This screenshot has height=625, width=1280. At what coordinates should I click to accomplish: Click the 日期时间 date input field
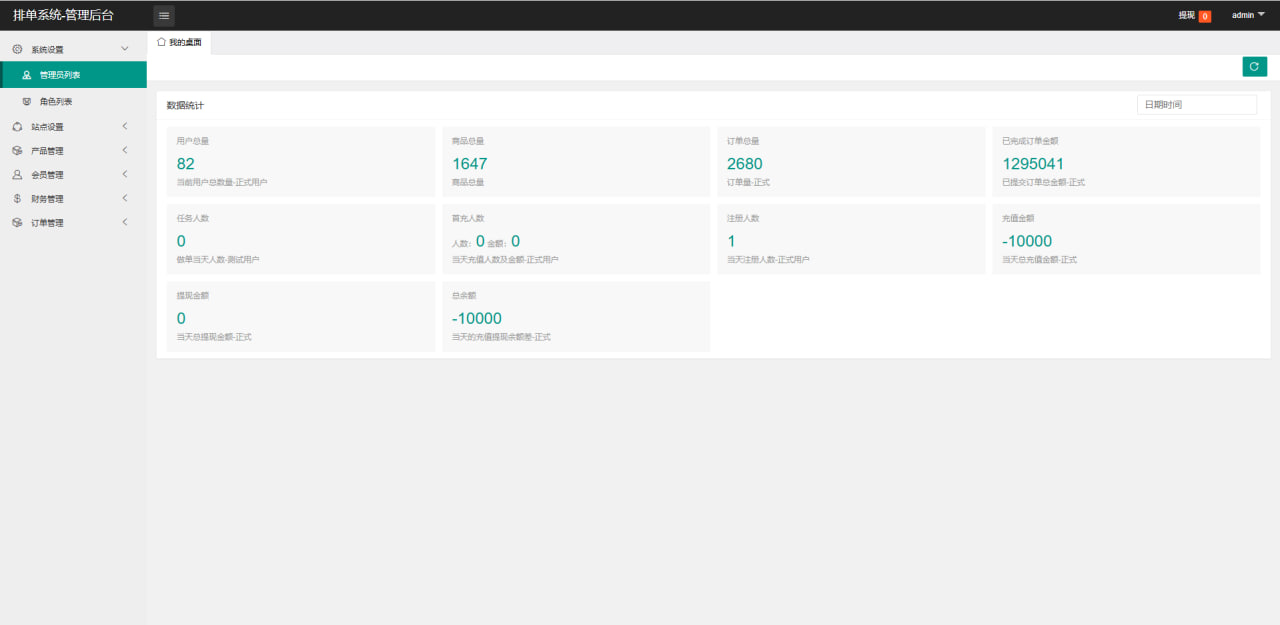(1196, 104)
